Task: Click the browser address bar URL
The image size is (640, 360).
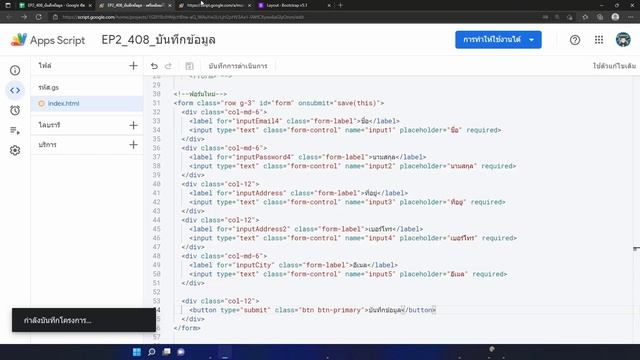Action: tap(183, 17)
